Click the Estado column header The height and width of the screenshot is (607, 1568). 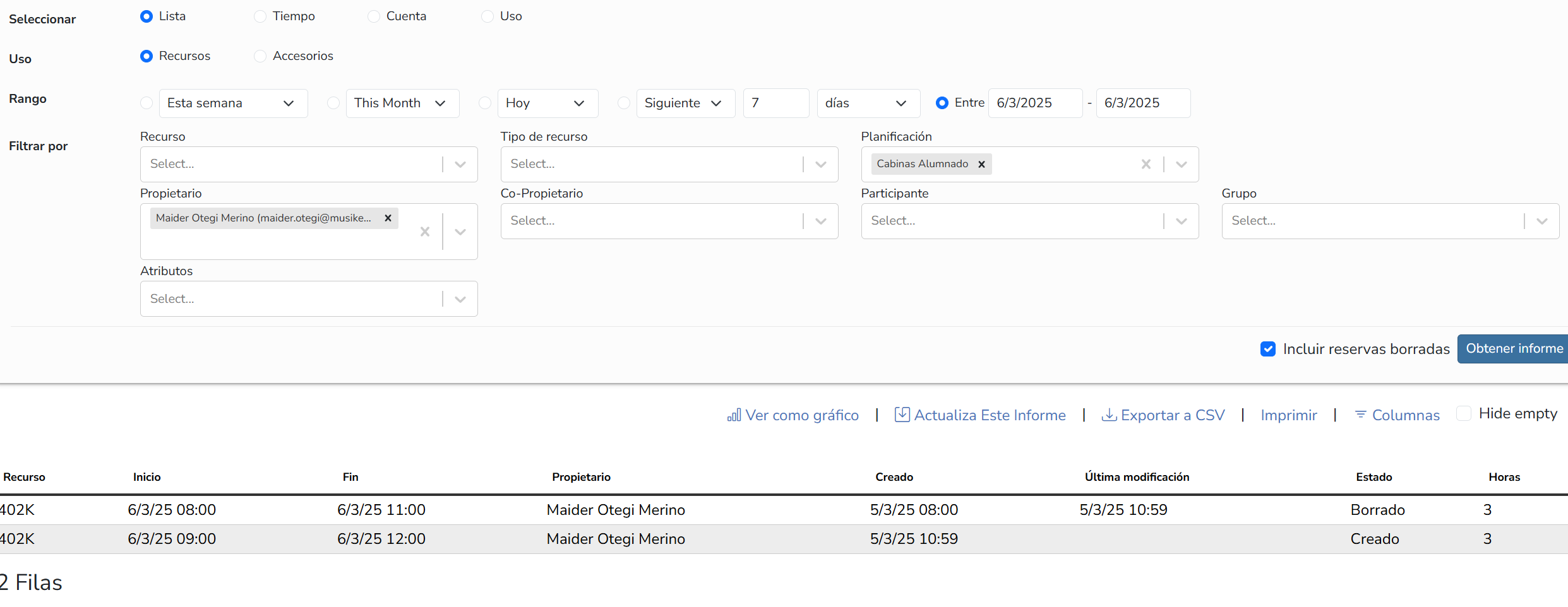[1373, 477]
